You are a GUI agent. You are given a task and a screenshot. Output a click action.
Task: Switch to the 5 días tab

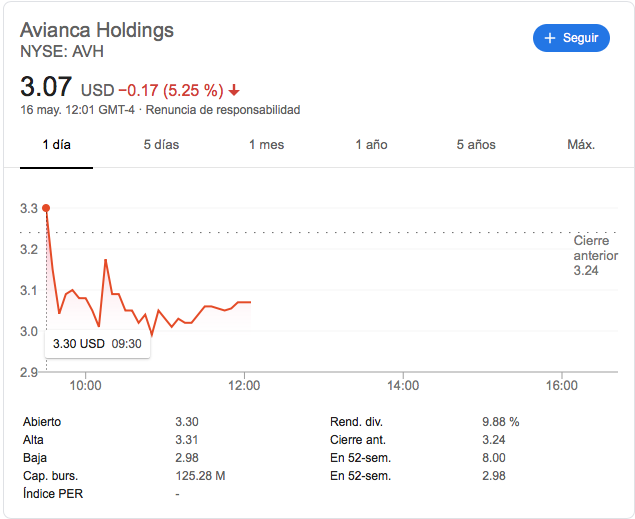(x=161, y=145)
